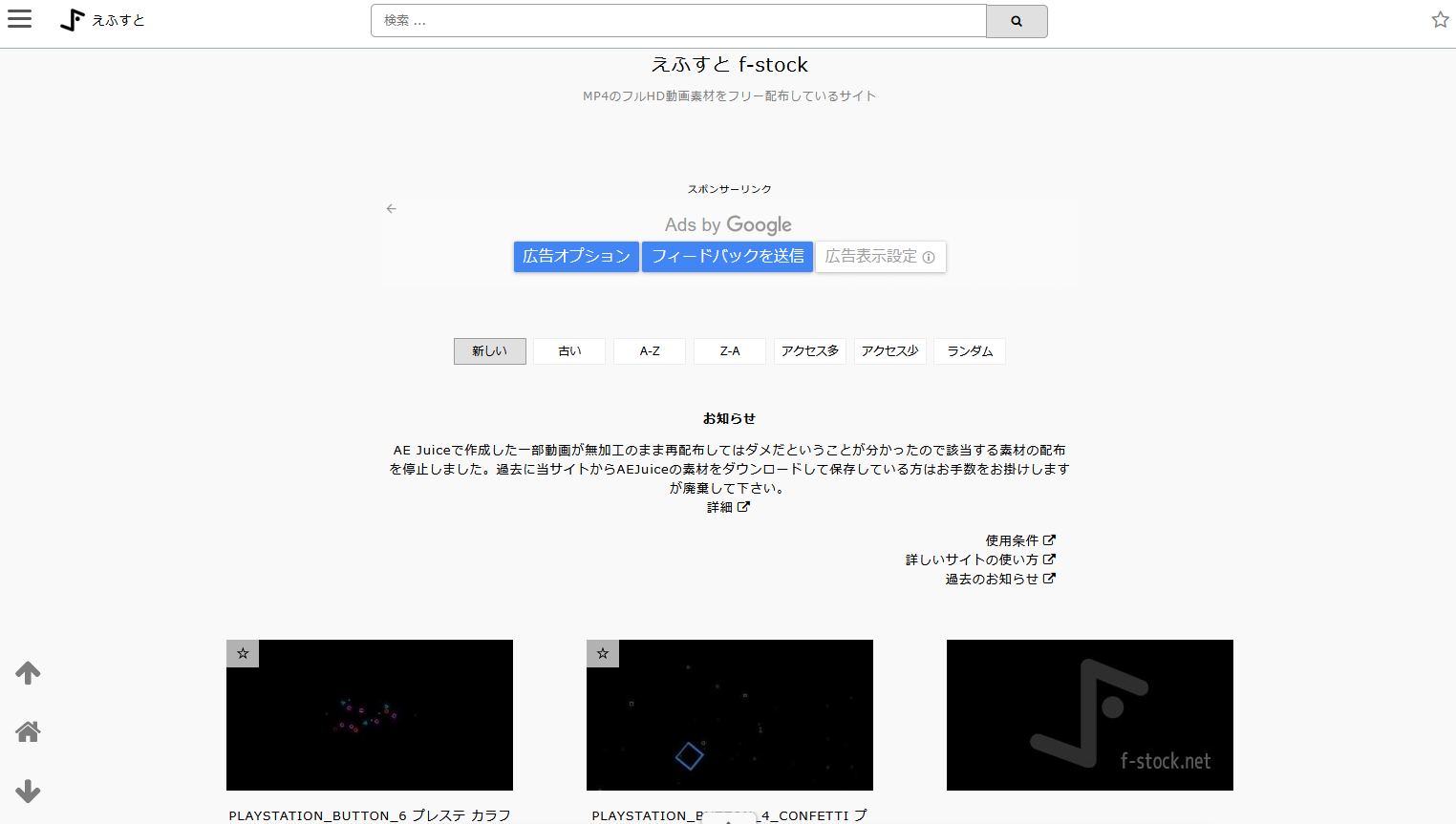Image resolution: width=1456 pixels, height=824 pixels.
Task: Click the えふすと f-stock site logo
Action: coord(103,19)
